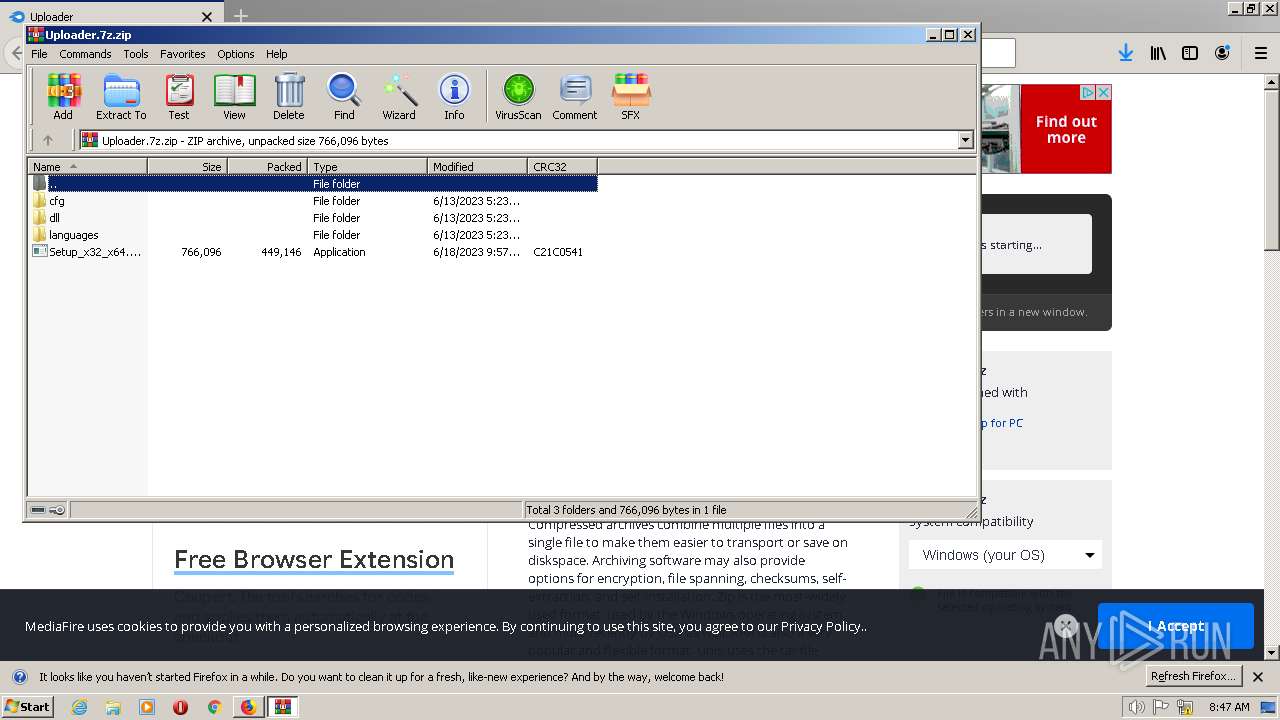Click the Refresh Firefox button
This screenshot has width=1280, height=720.
pos(1193,676)
